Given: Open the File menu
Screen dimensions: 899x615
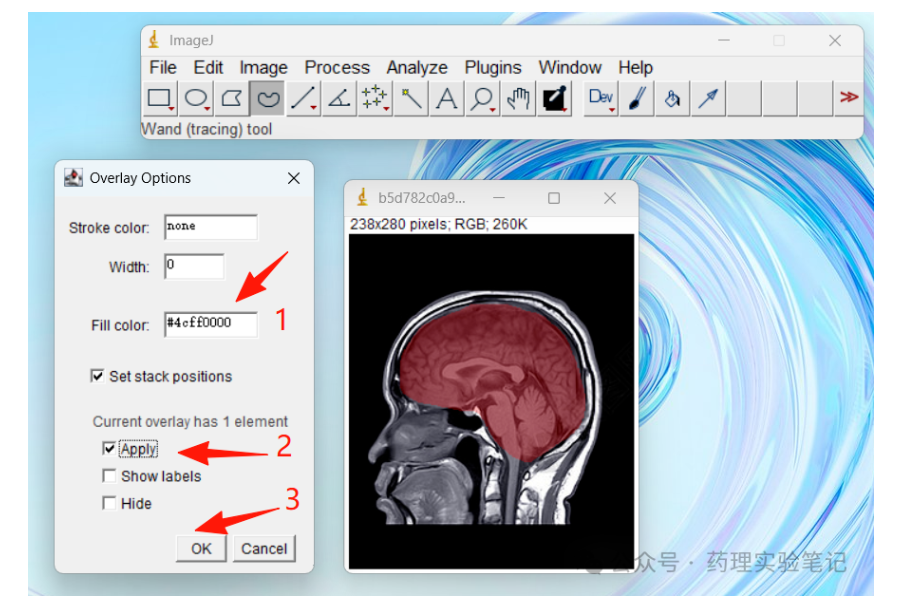Looking at the screenshot, I should click(x=163, y=68).
